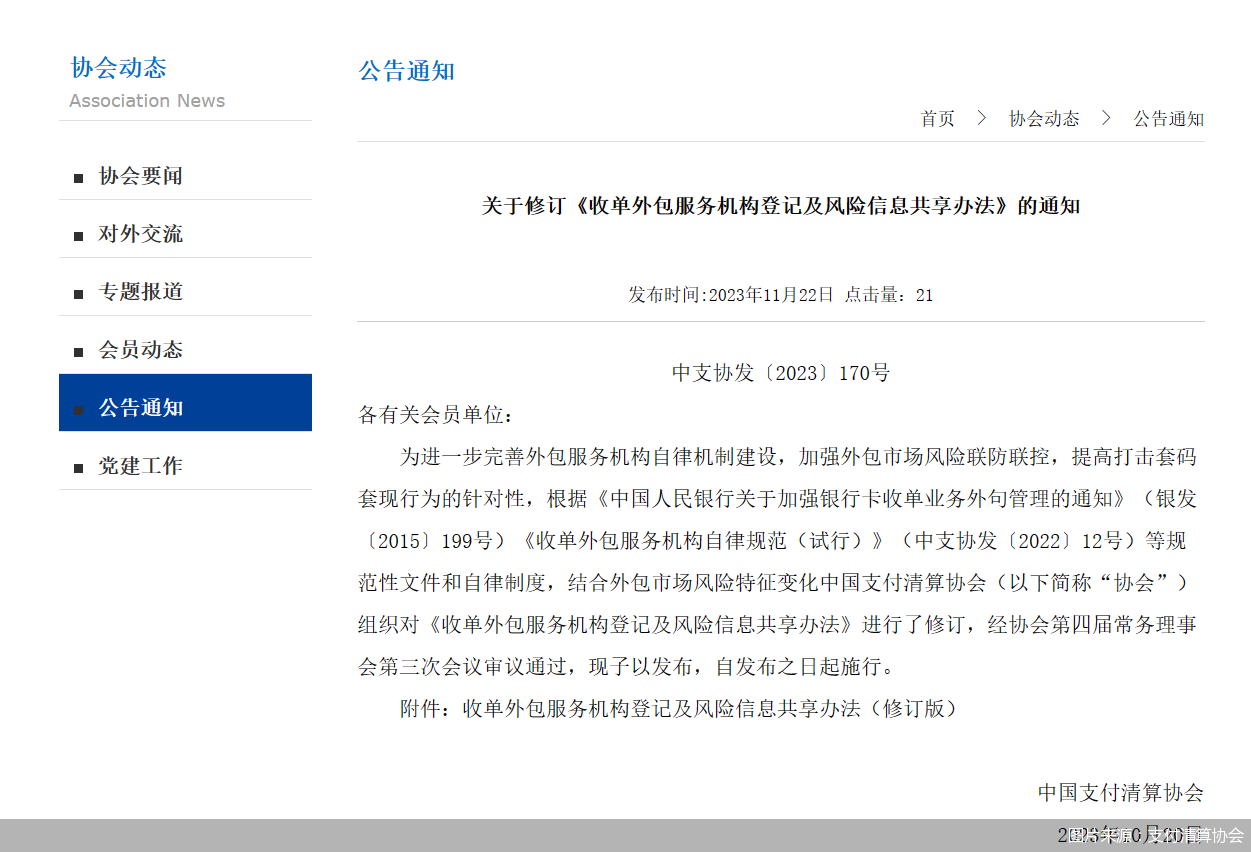
Task: Expand the breadcrumb arrow after 协会动态
Action: click(1105, 118)
